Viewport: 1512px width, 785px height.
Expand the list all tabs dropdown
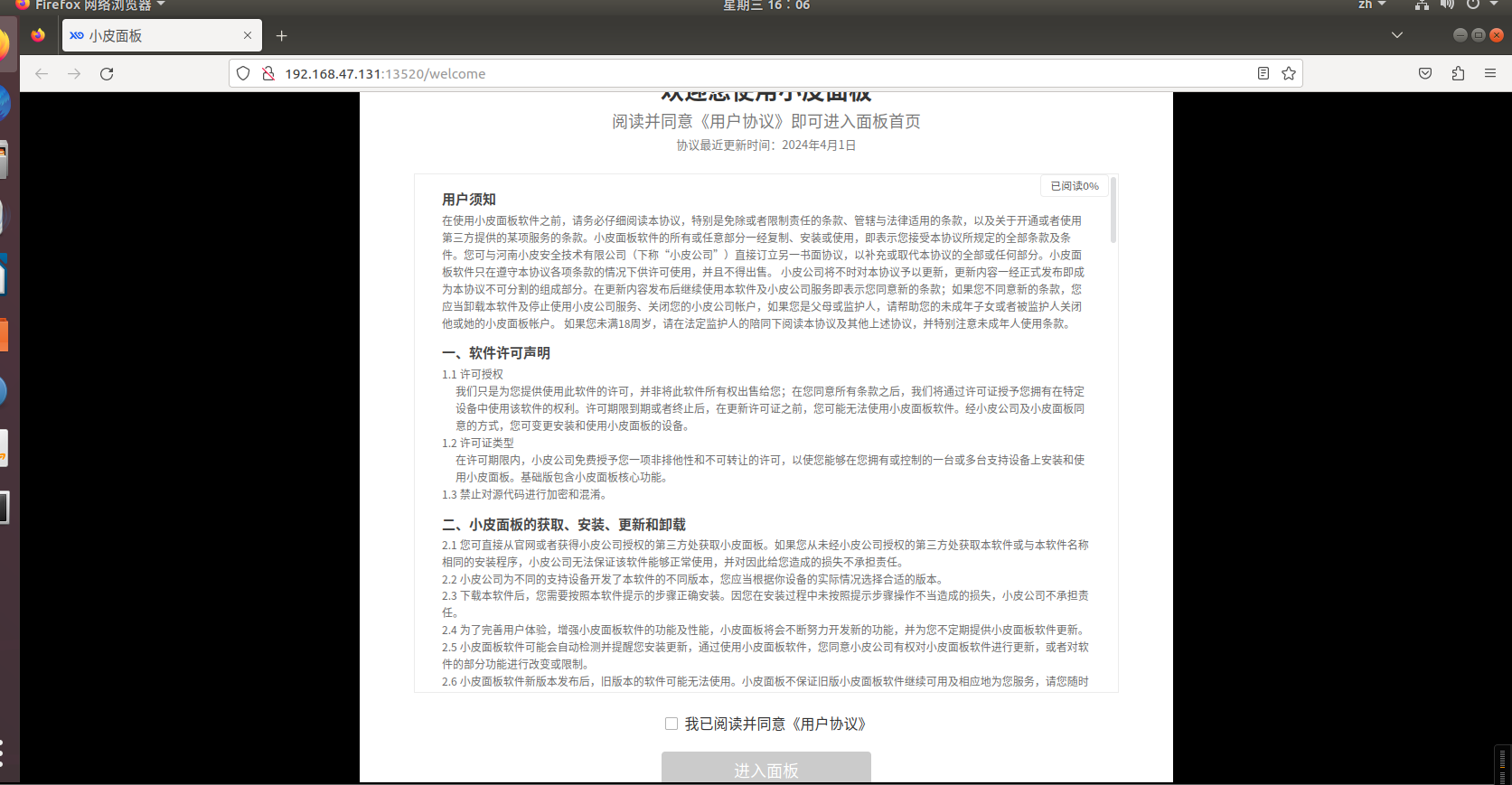[1397, 36]
